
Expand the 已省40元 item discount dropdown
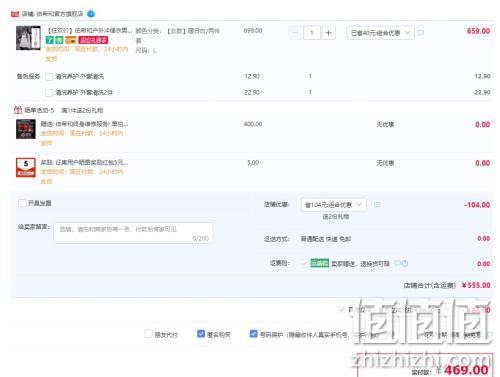[x=380, y=33]
